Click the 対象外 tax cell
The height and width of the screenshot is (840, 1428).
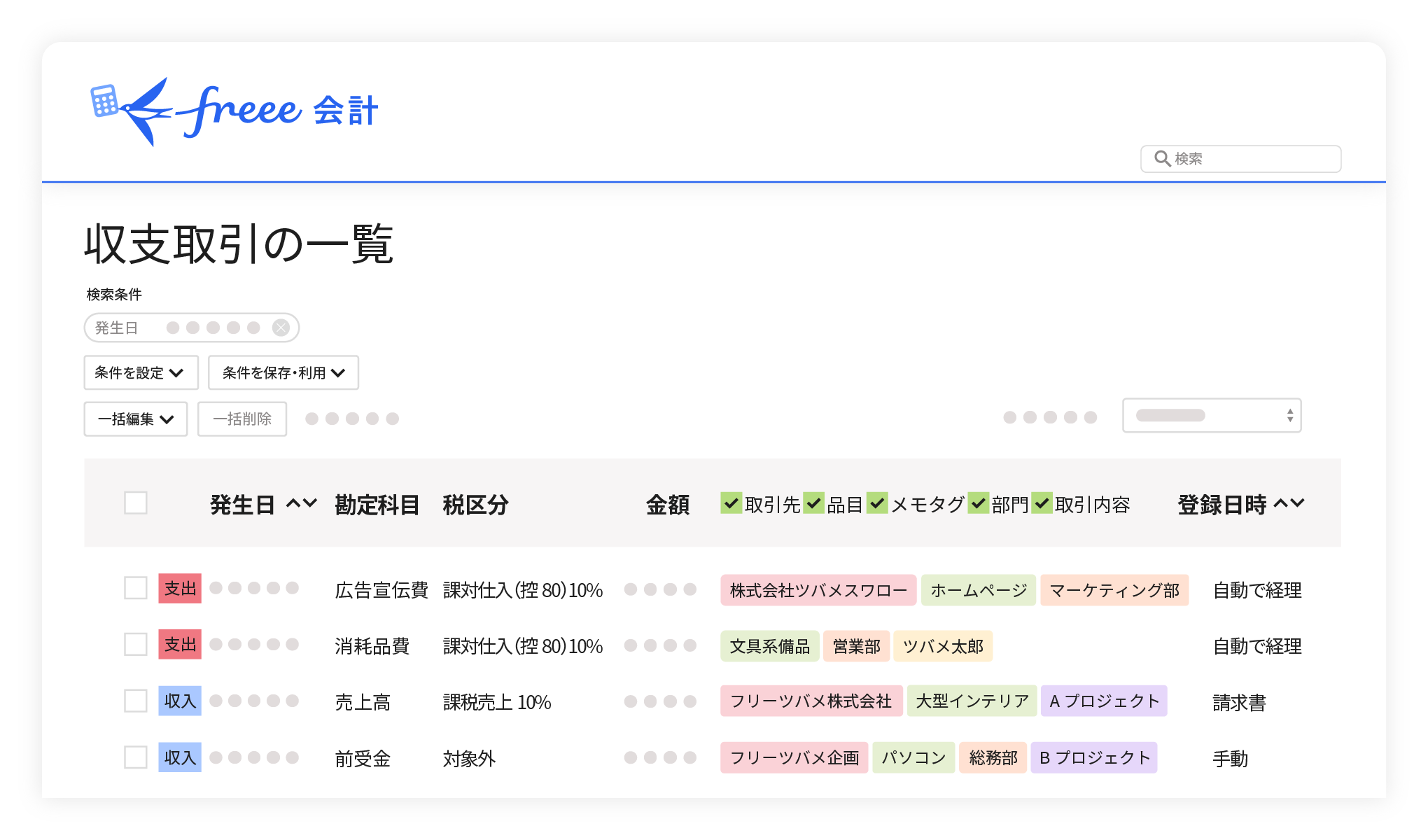(469, 759)
